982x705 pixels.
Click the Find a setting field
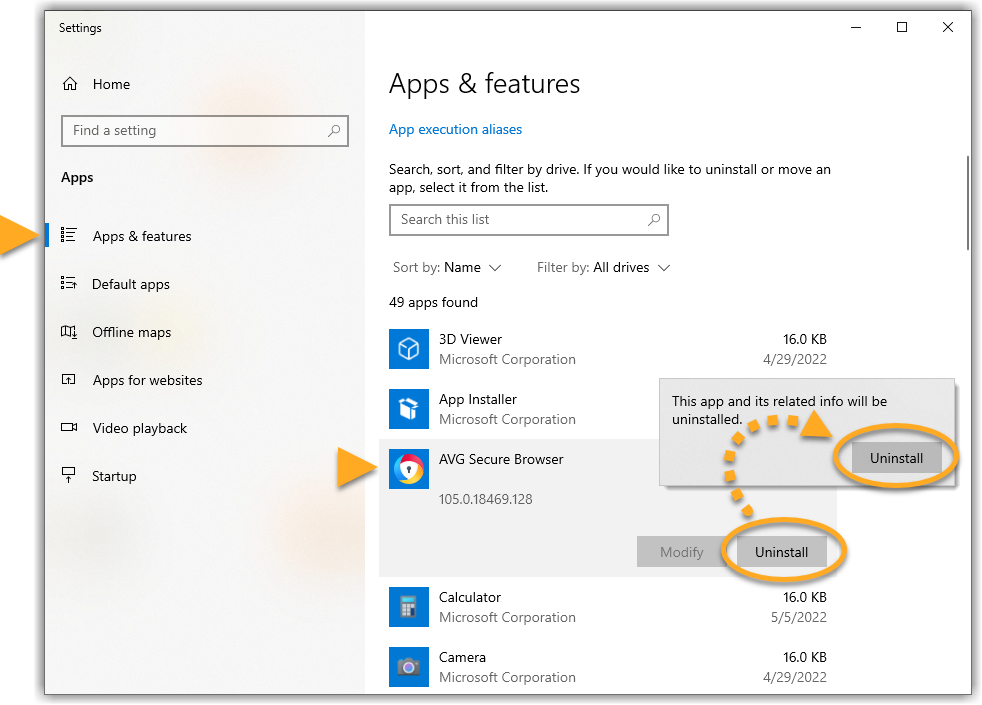click(195, 131)
